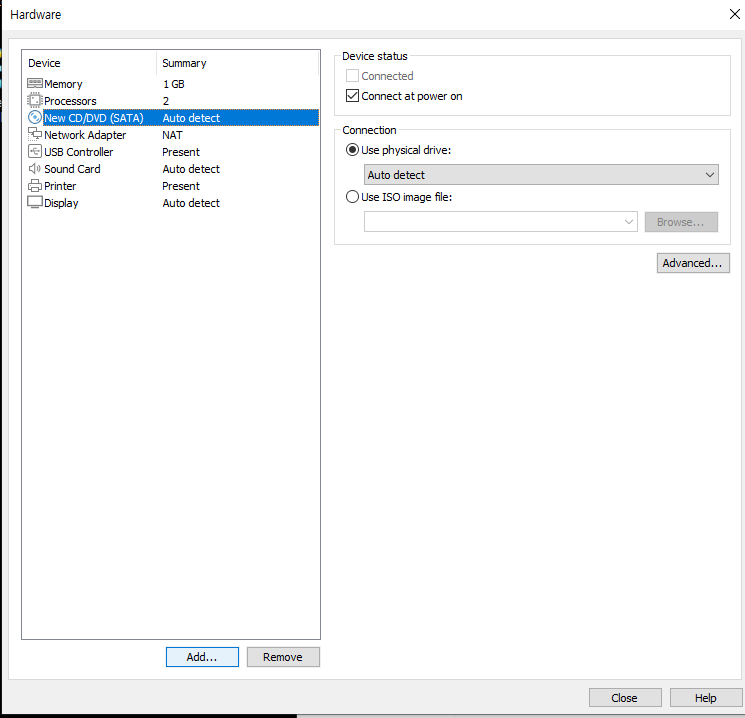Open Help for Hardware dialog
The height and width of the screenshot is (718, 745).
tap(706, 698)
